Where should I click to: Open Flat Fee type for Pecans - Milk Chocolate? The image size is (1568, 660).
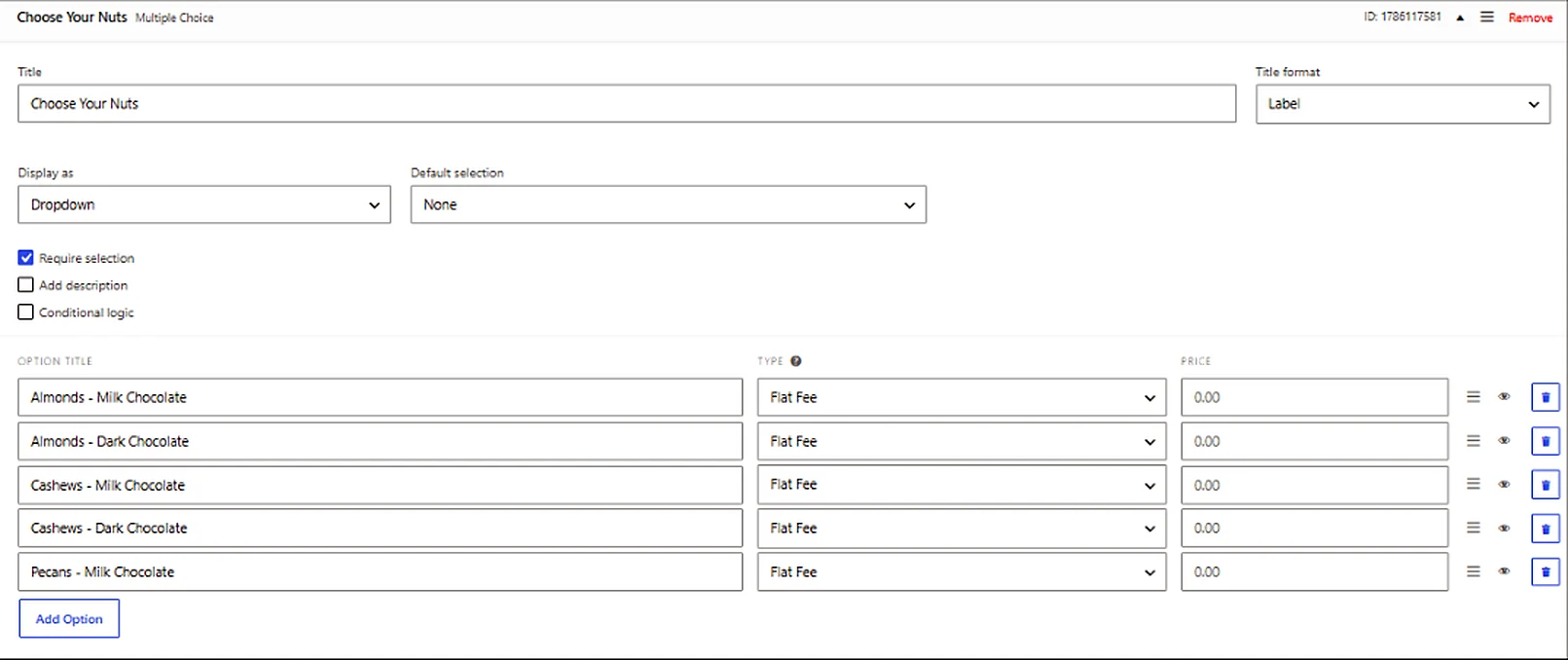[x=962, y=571]
